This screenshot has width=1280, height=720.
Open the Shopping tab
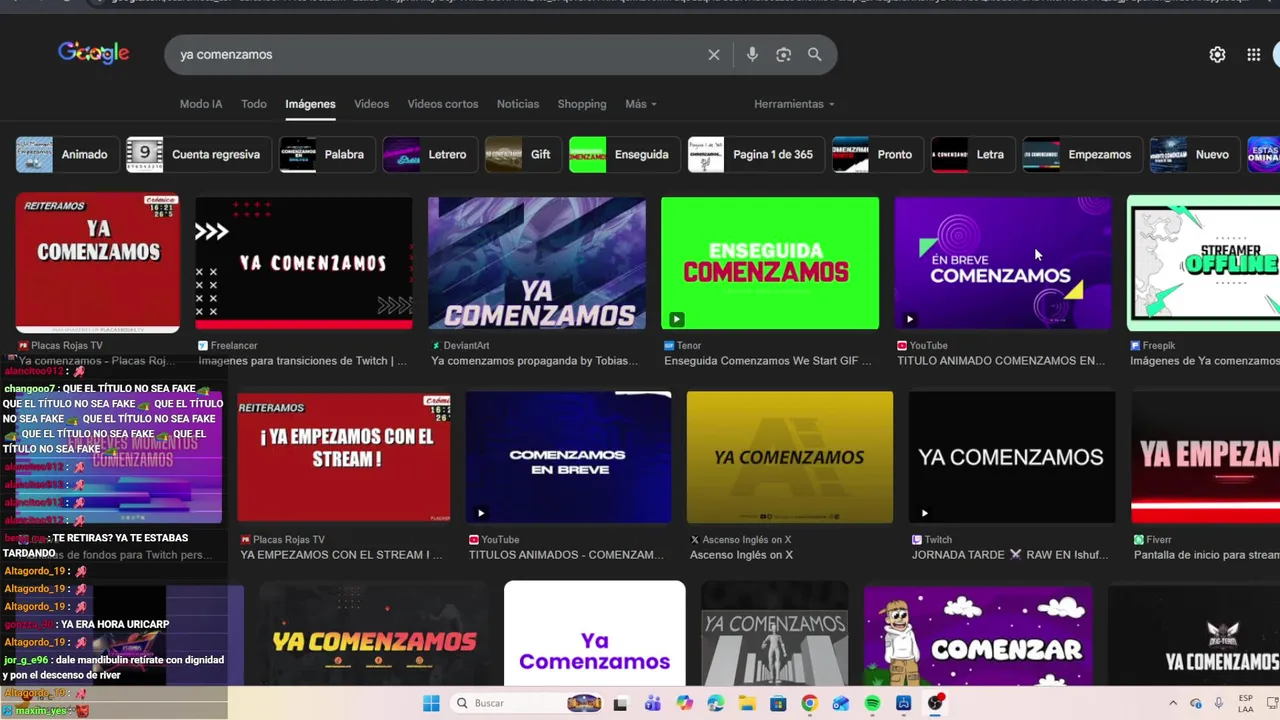pyautogui.click(x=582, y=104)
